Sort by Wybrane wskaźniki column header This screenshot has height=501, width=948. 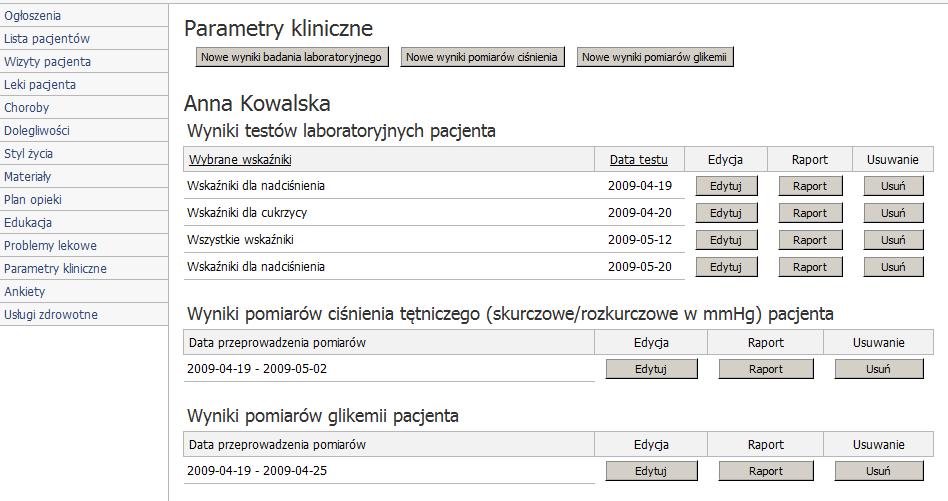tap(240, 160)
